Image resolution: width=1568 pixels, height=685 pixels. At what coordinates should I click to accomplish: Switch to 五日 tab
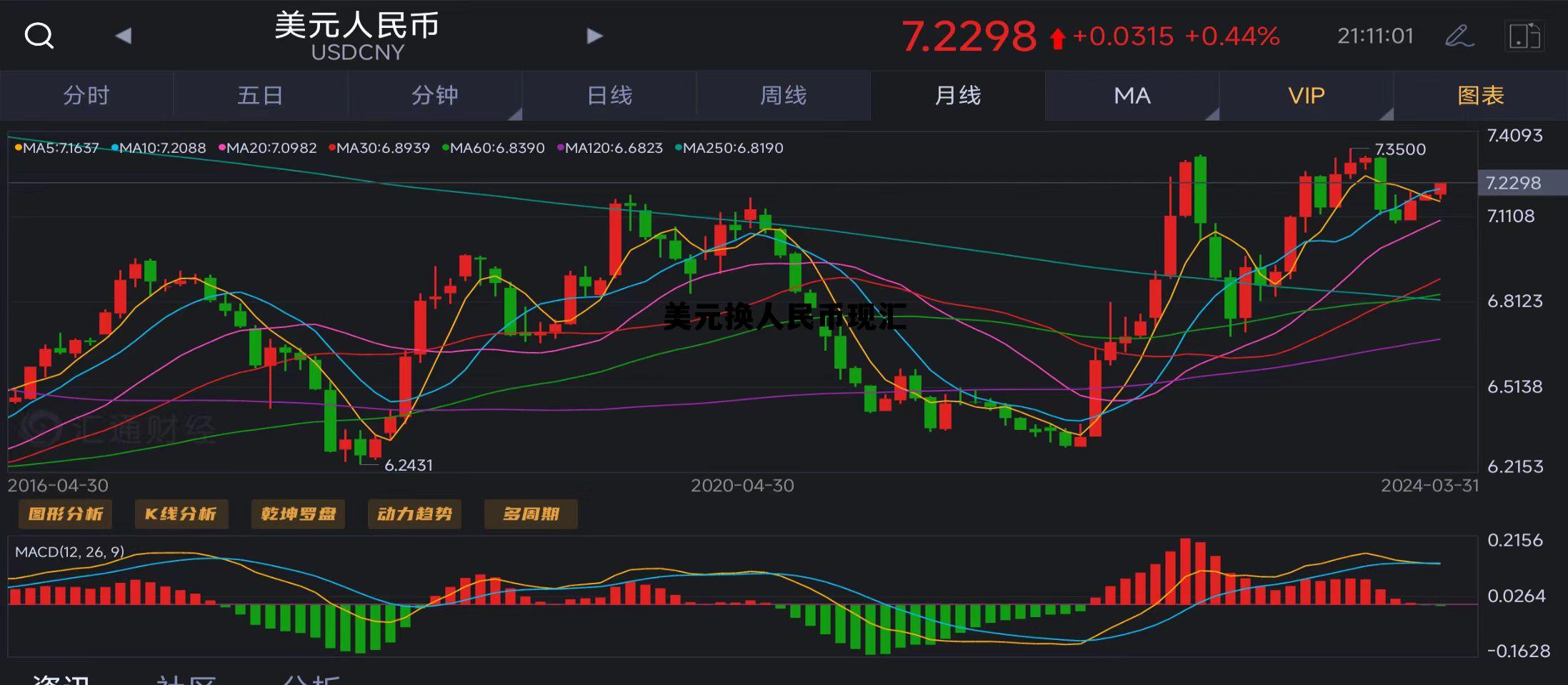click(x=260, y=95)
